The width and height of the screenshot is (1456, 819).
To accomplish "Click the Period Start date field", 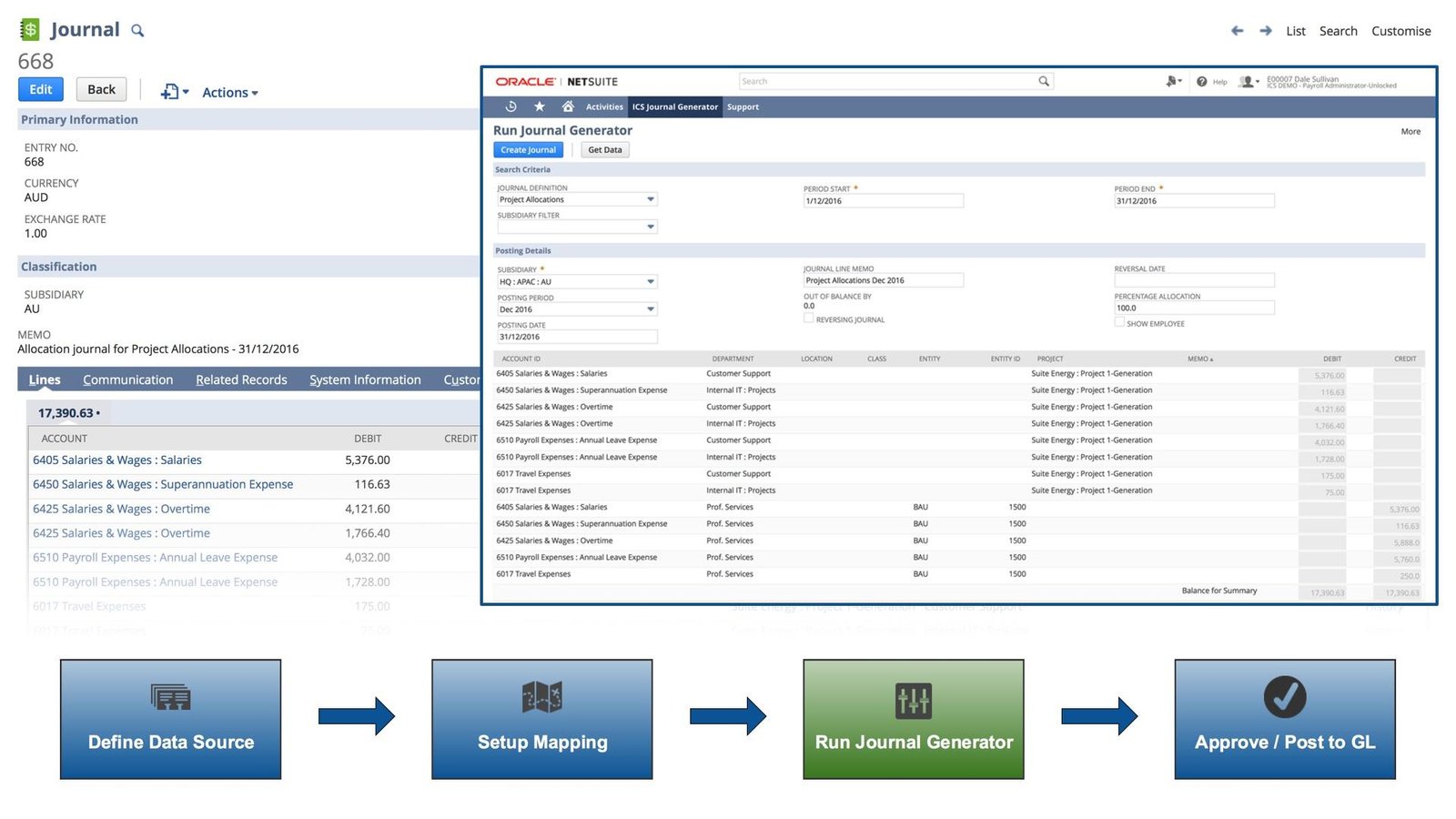I will tap(883, 201).
